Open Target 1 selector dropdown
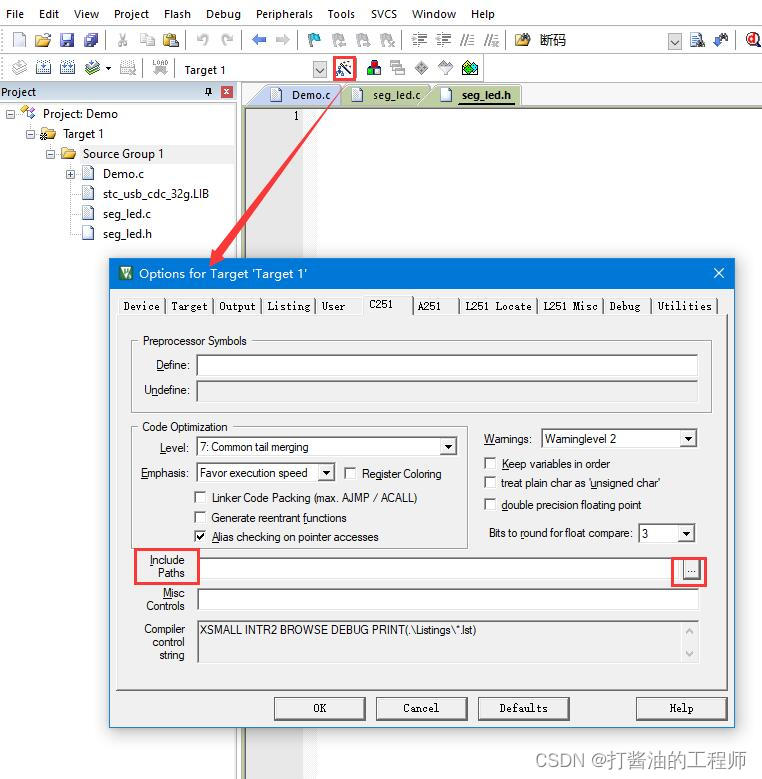This screenshot has width=762, height=779. 320,70
